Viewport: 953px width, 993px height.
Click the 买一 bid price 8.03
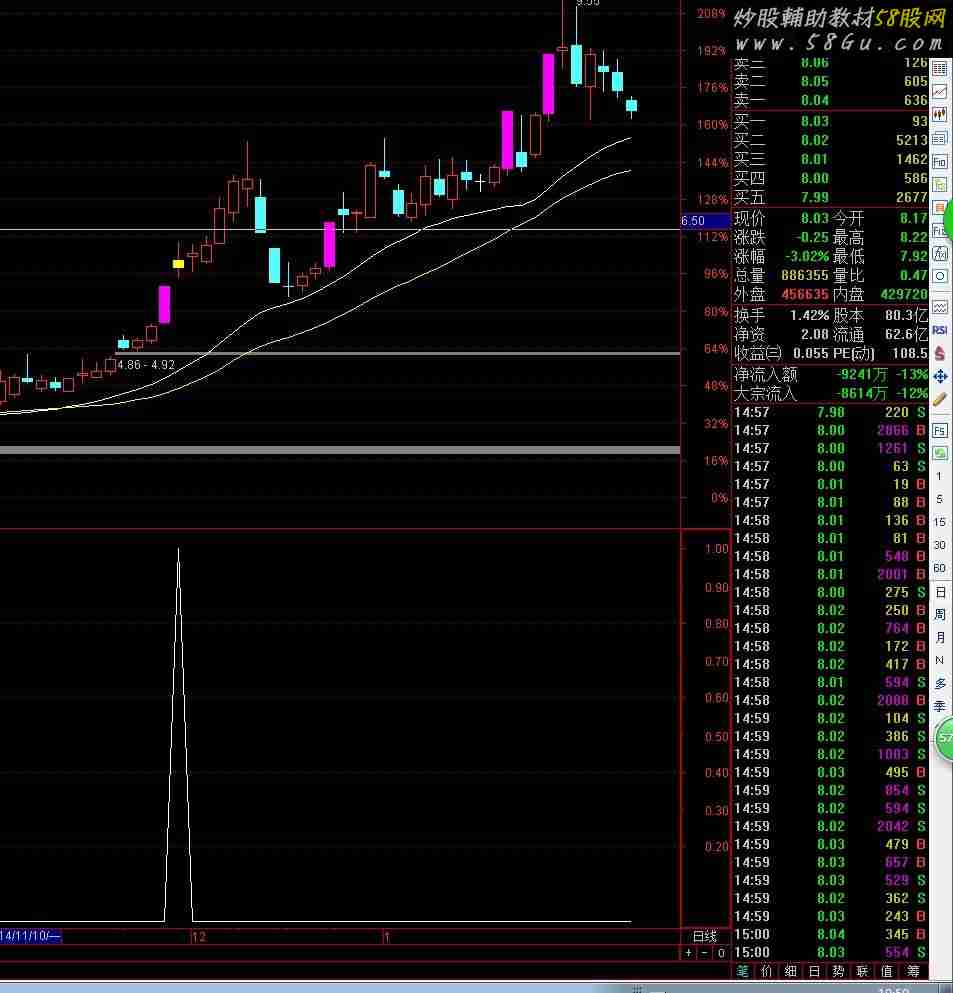814,121
